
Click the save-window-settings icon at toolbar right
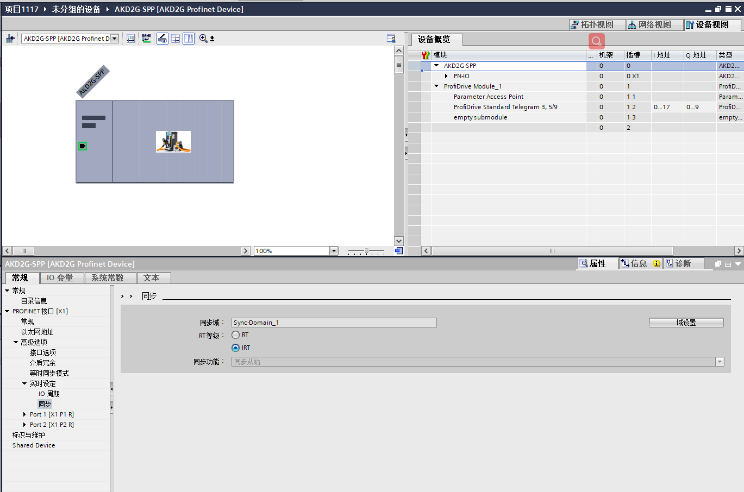click(391, 38)
